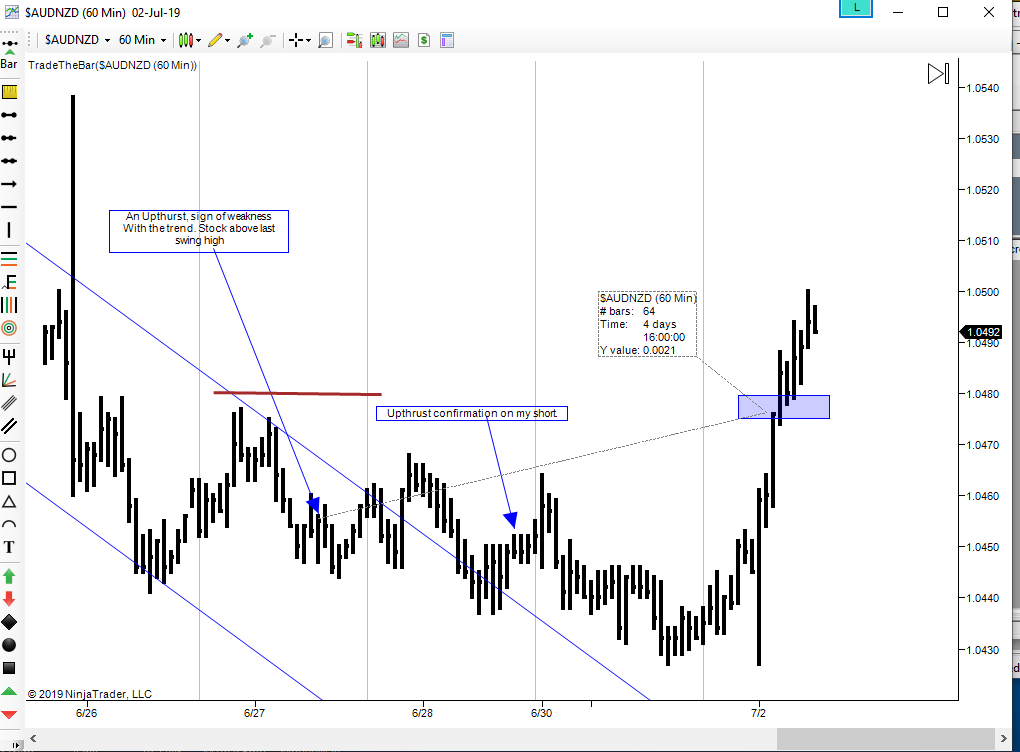Open the Data Series dialog

tap(377, 40)
